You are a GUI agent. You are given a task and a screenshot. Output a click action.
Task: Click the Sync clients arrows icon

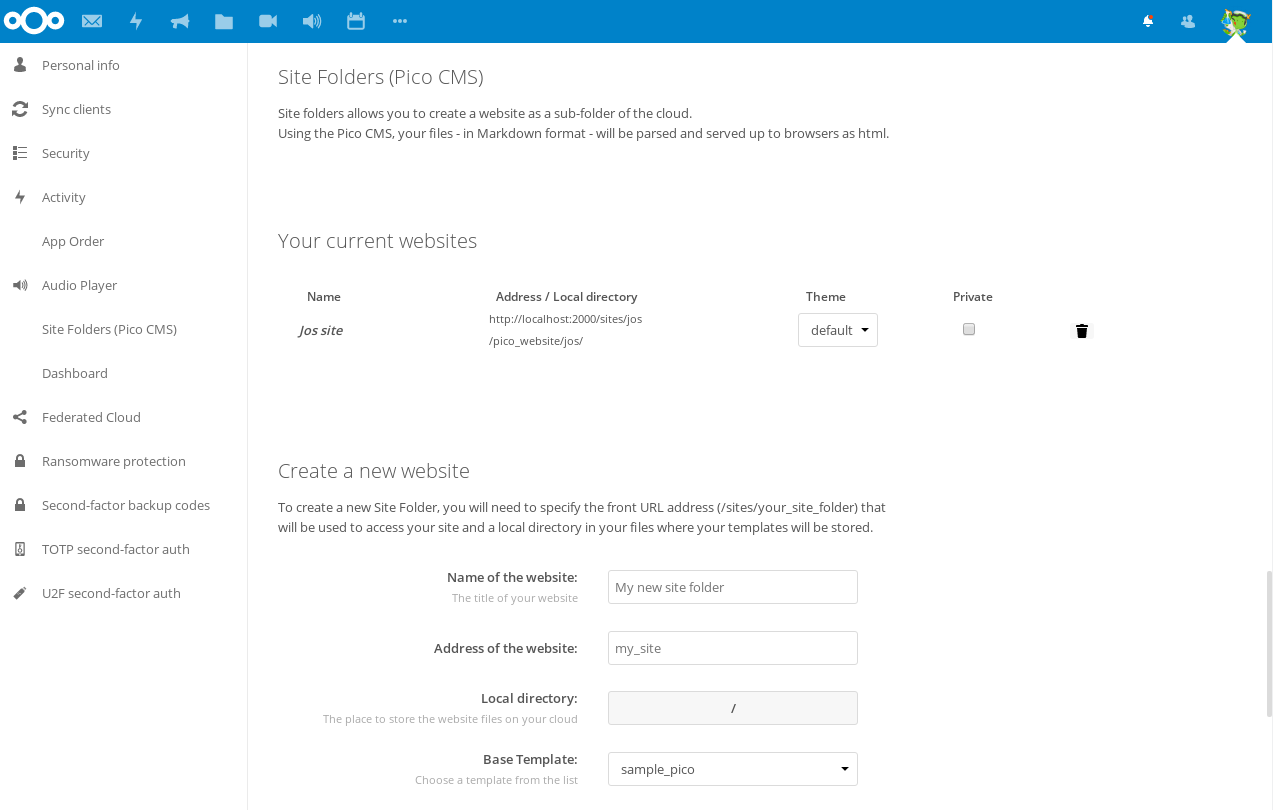[20, 109]
